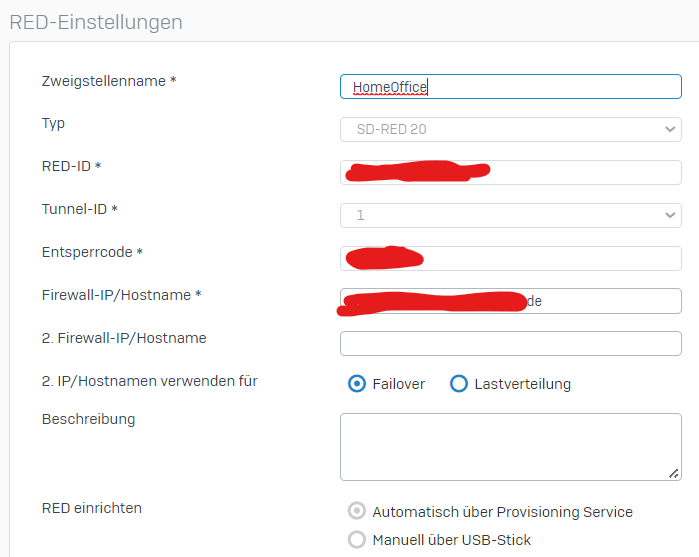Click the Firewall-IP/Hostname field ending in de
This screenshot has height=557, width=699.
click(x=510, y=301)
